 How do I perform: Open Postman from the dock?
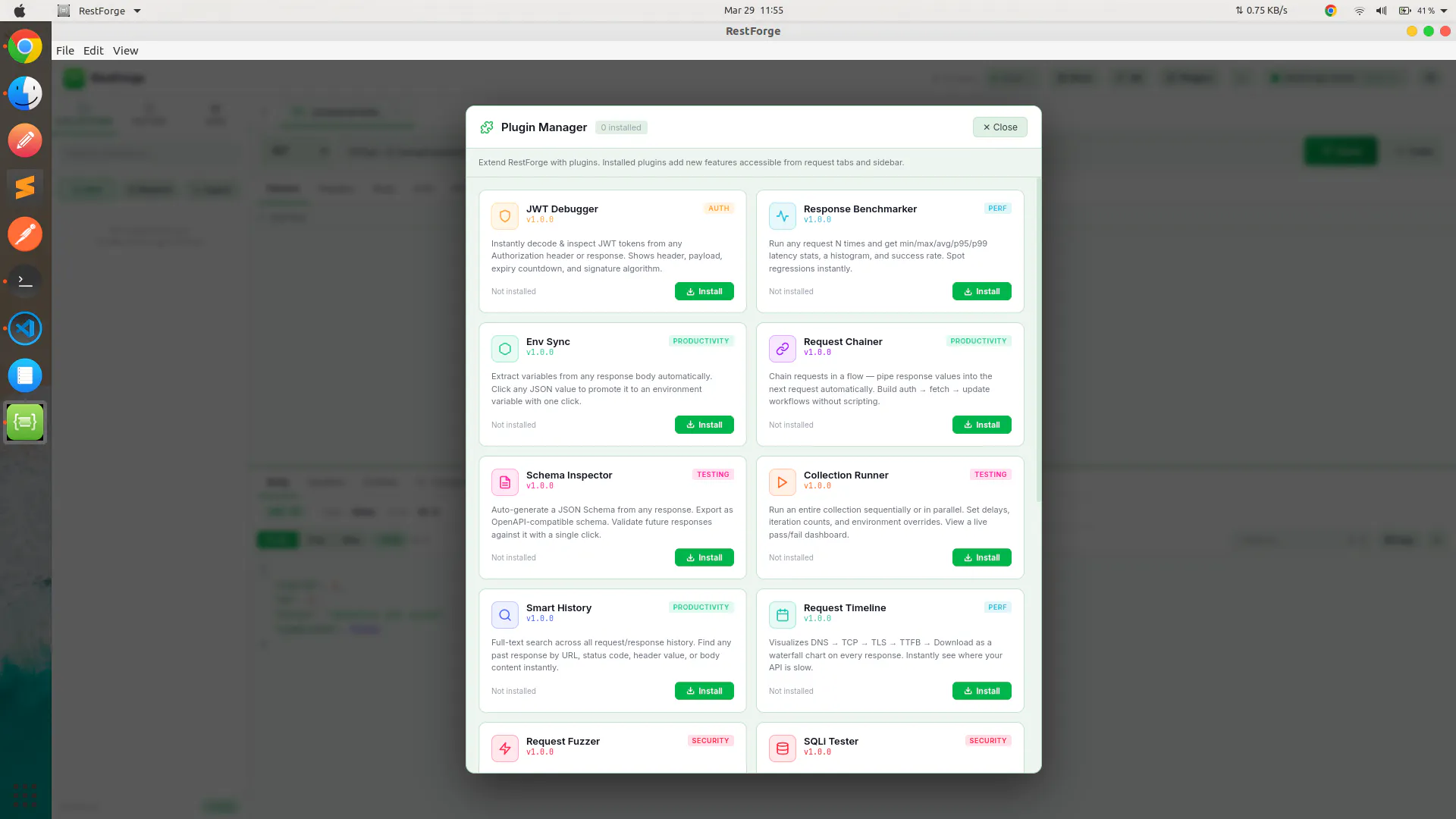25,234
